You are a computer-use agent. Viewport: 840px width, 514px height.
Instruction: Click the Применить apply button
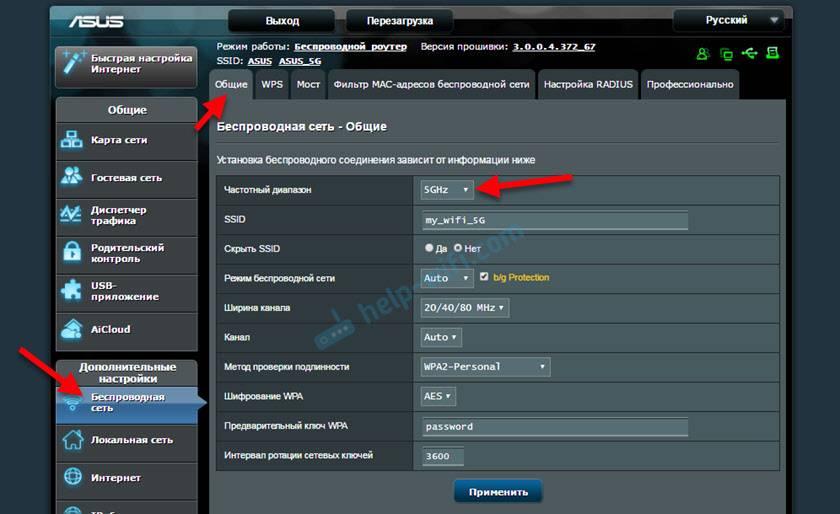[x=497, y=492]
